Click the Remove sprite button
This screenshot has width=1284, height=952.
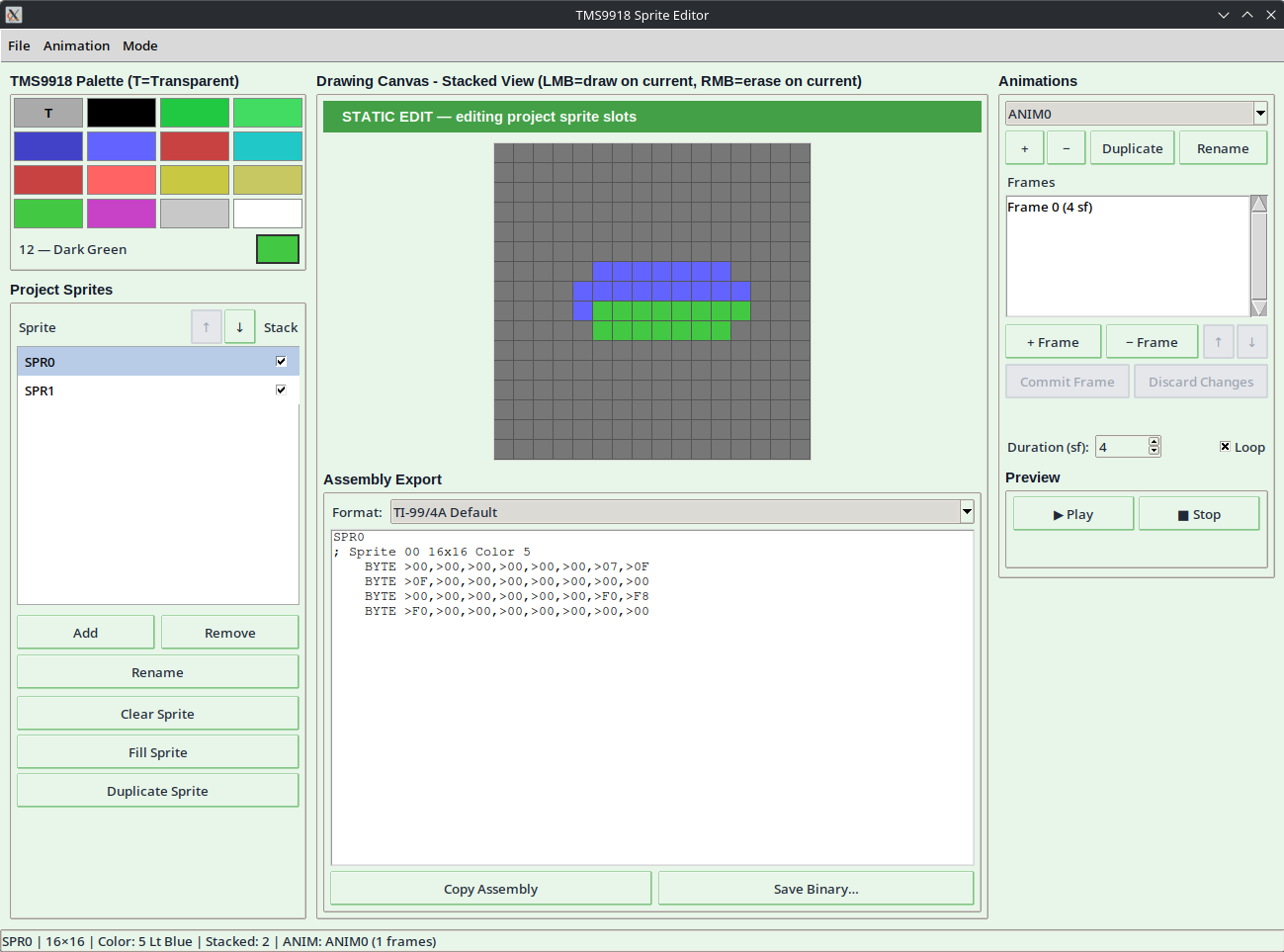[230, 633]
